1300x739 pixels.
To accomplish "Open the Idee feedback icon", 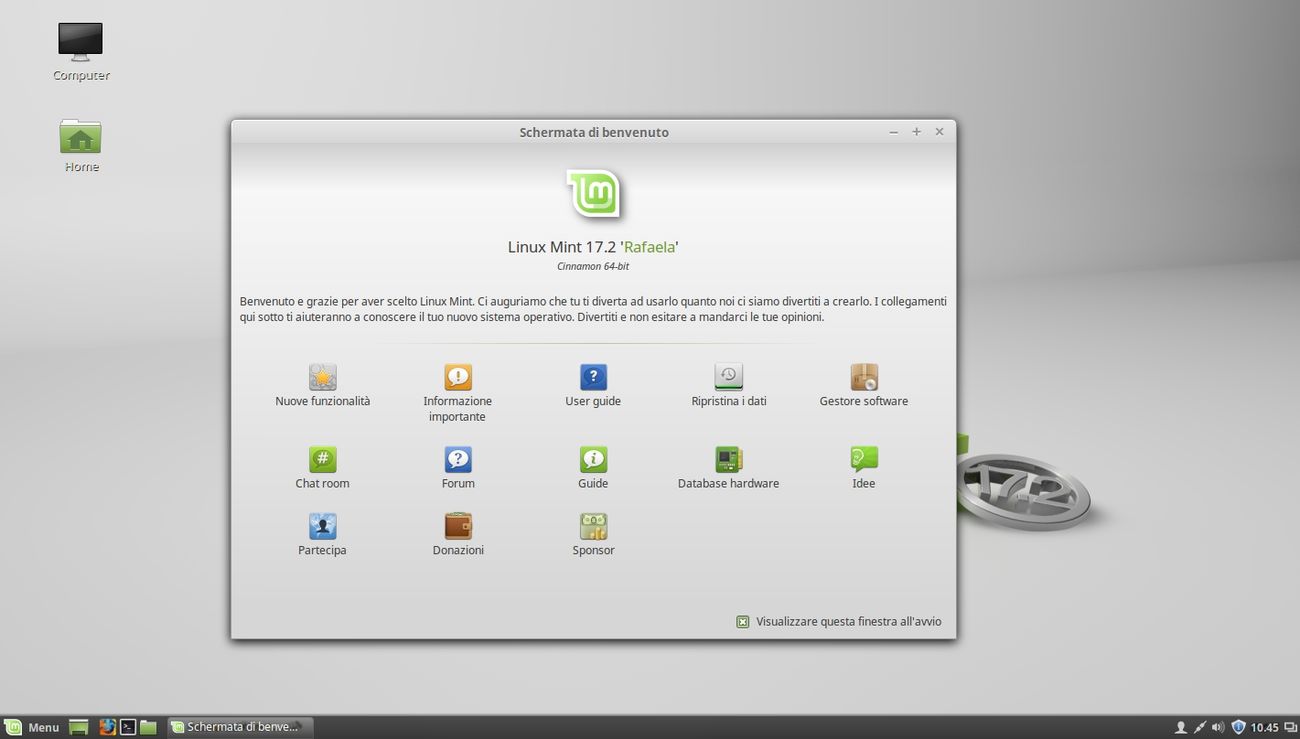I will [863, 465].
